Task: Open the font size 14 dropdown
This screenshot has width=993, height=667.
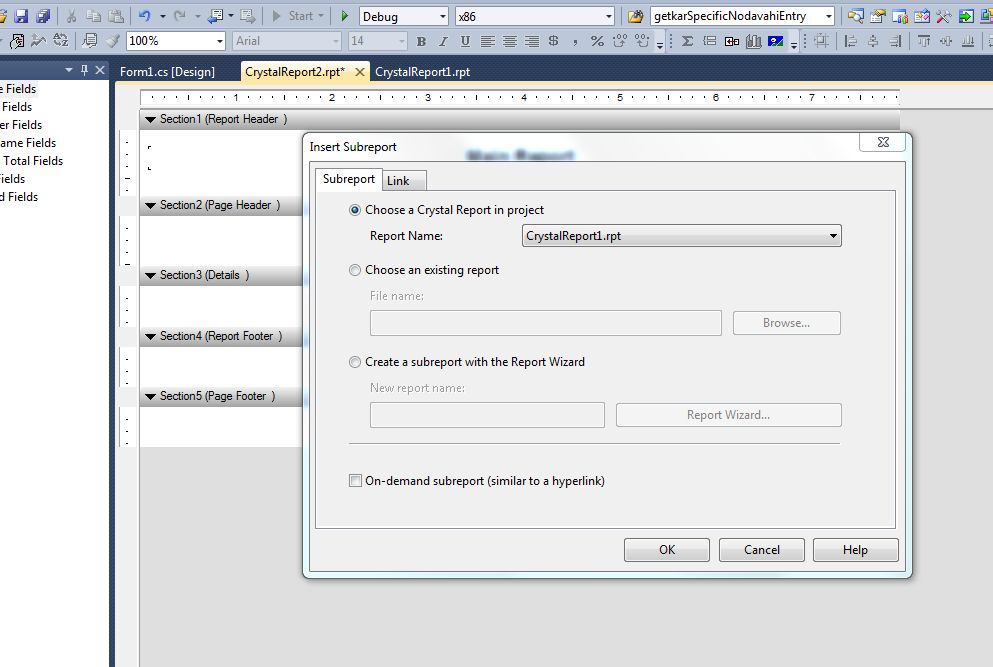Action: (377, 41)
